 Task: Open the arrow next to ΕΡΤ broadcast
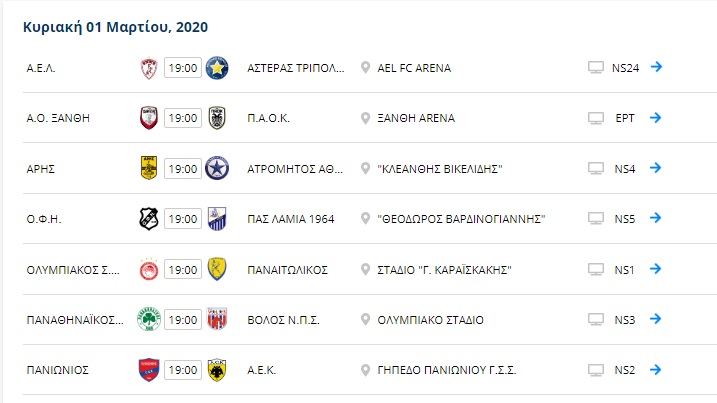(x=656, y=118)
